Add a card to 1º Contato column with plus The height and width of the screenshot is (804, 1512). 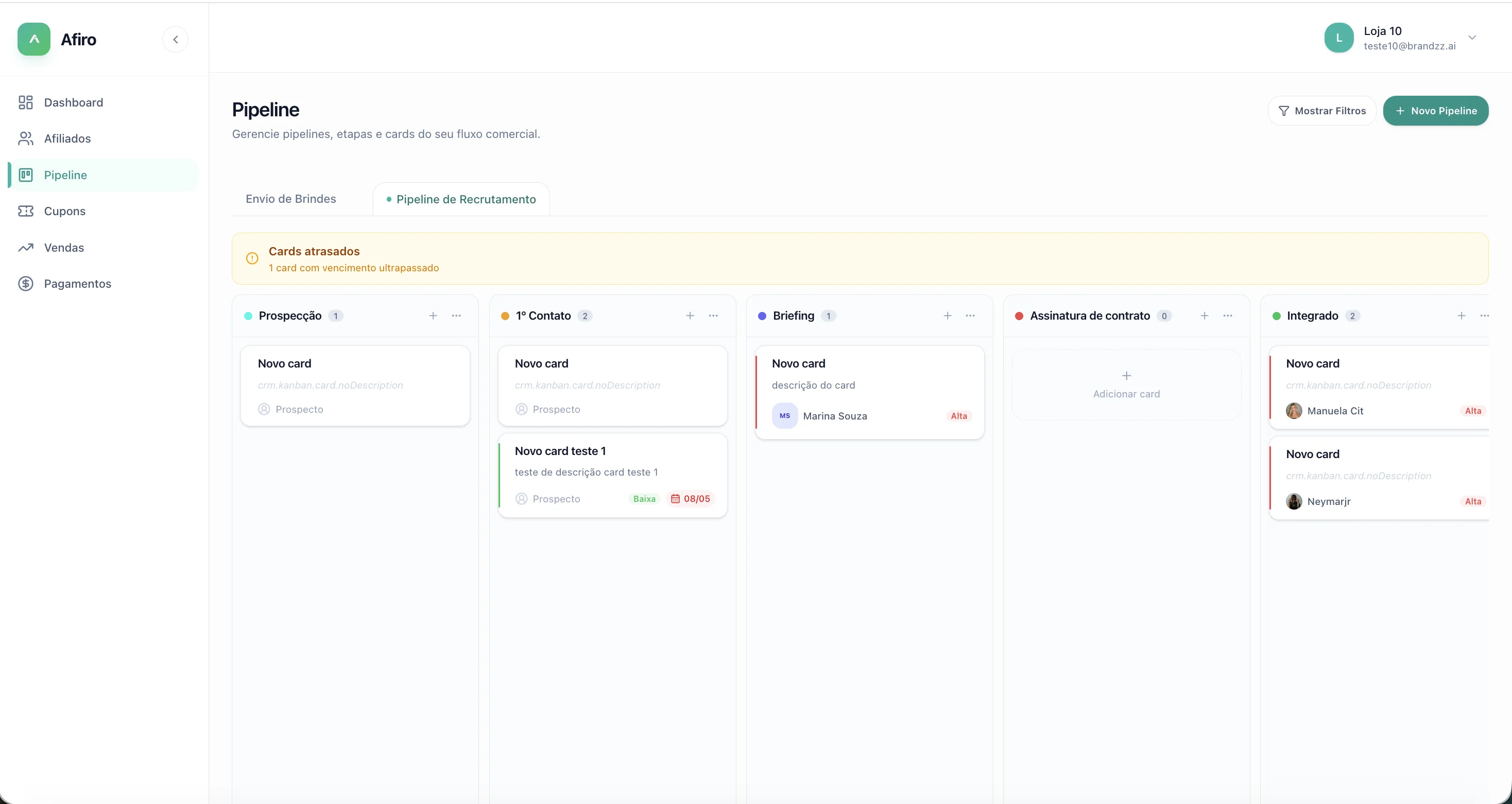690,316
